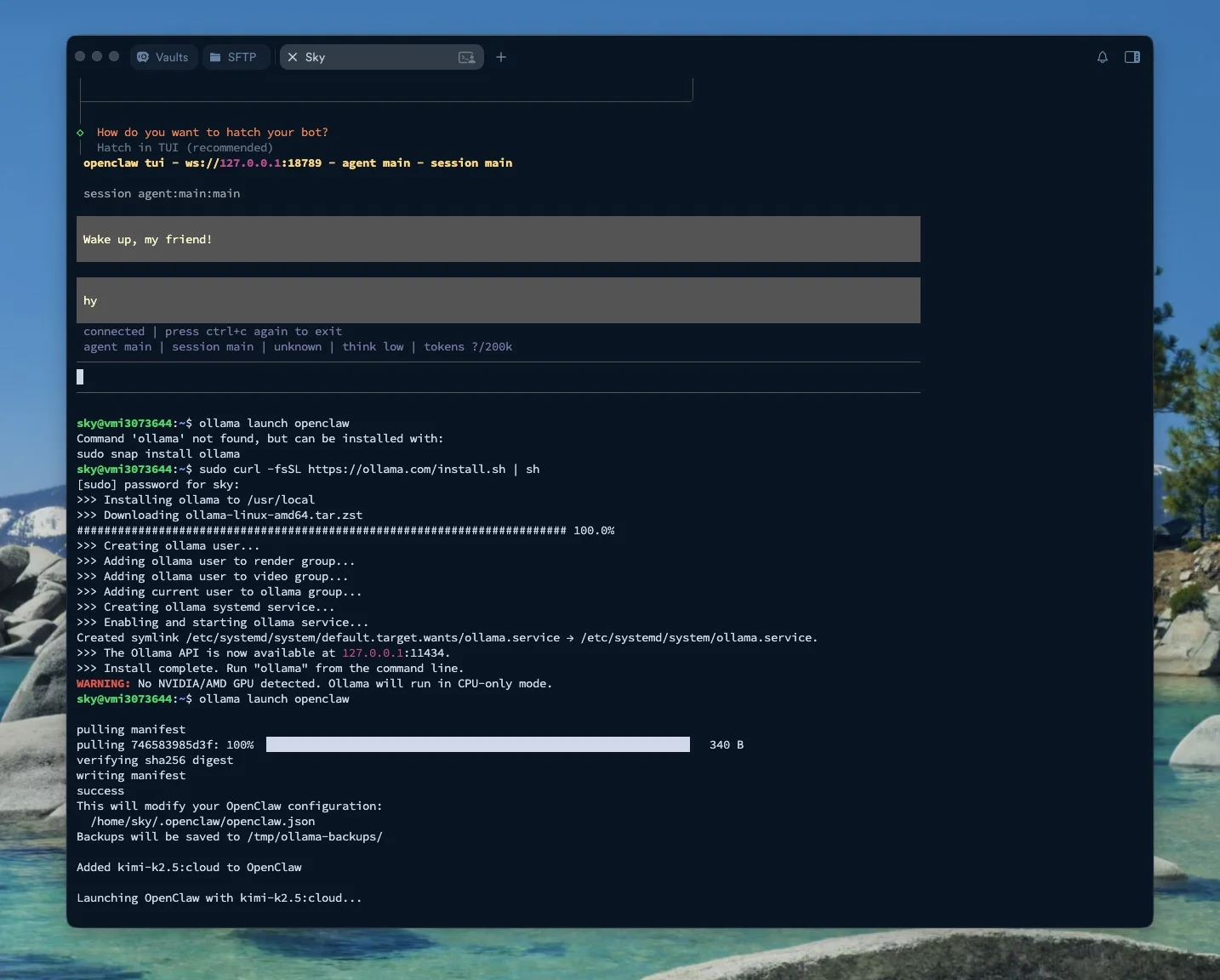Click 'How do you want to hatch your bot?' prompt

tap(213, 132)
